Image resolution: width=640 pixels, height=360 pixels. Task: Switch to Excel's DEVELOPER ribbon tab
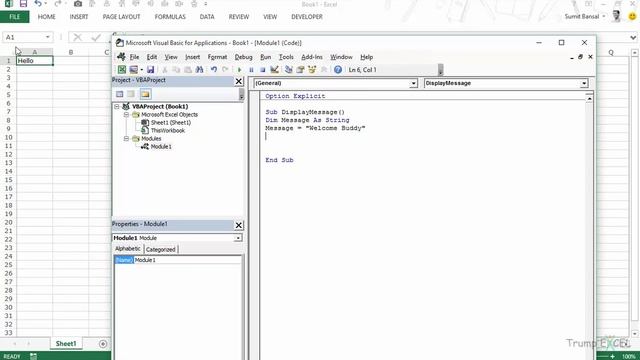pos(307,17)
